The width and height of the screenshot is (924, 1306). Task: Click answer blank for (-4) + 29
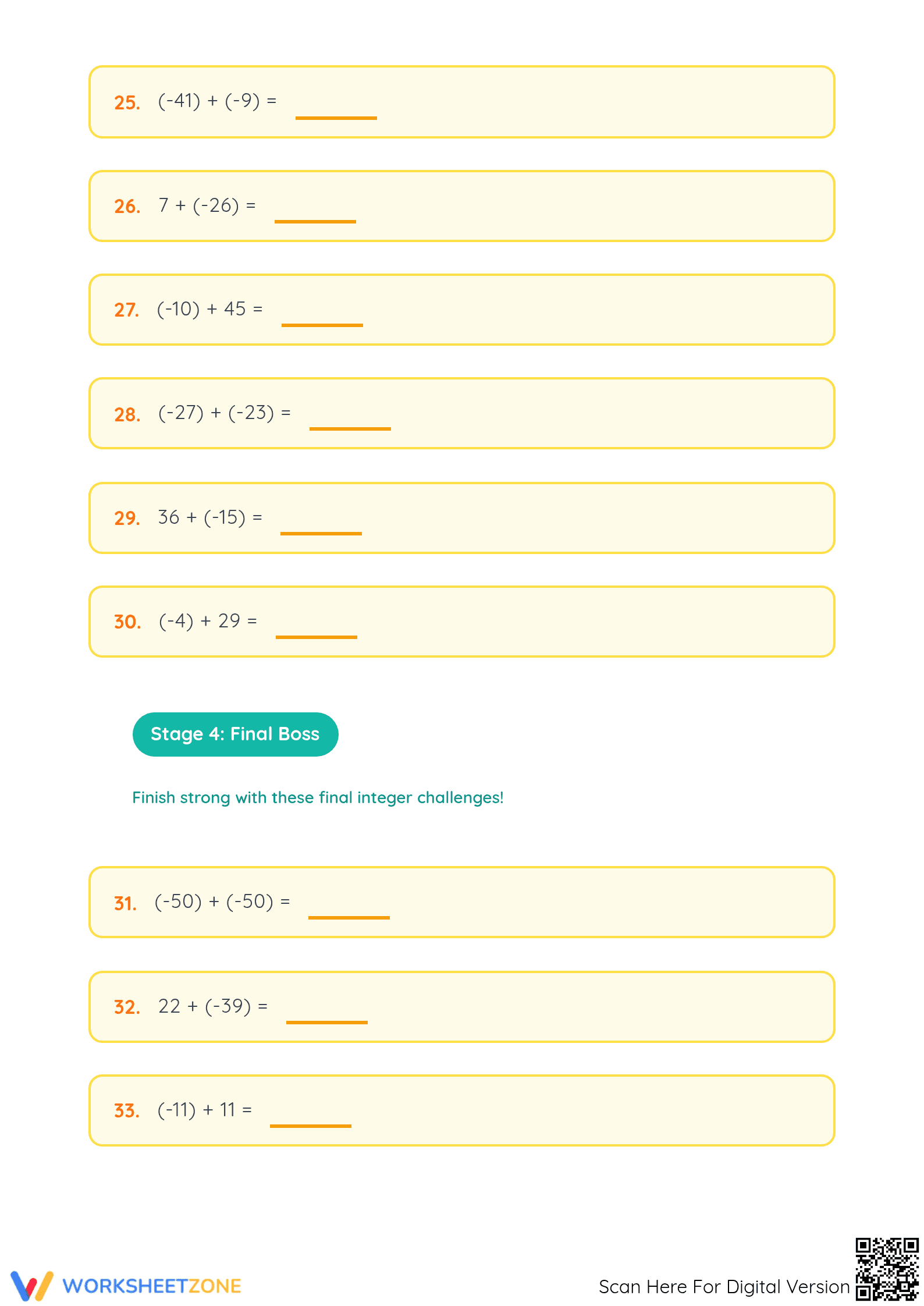click(x=317, y=637)
